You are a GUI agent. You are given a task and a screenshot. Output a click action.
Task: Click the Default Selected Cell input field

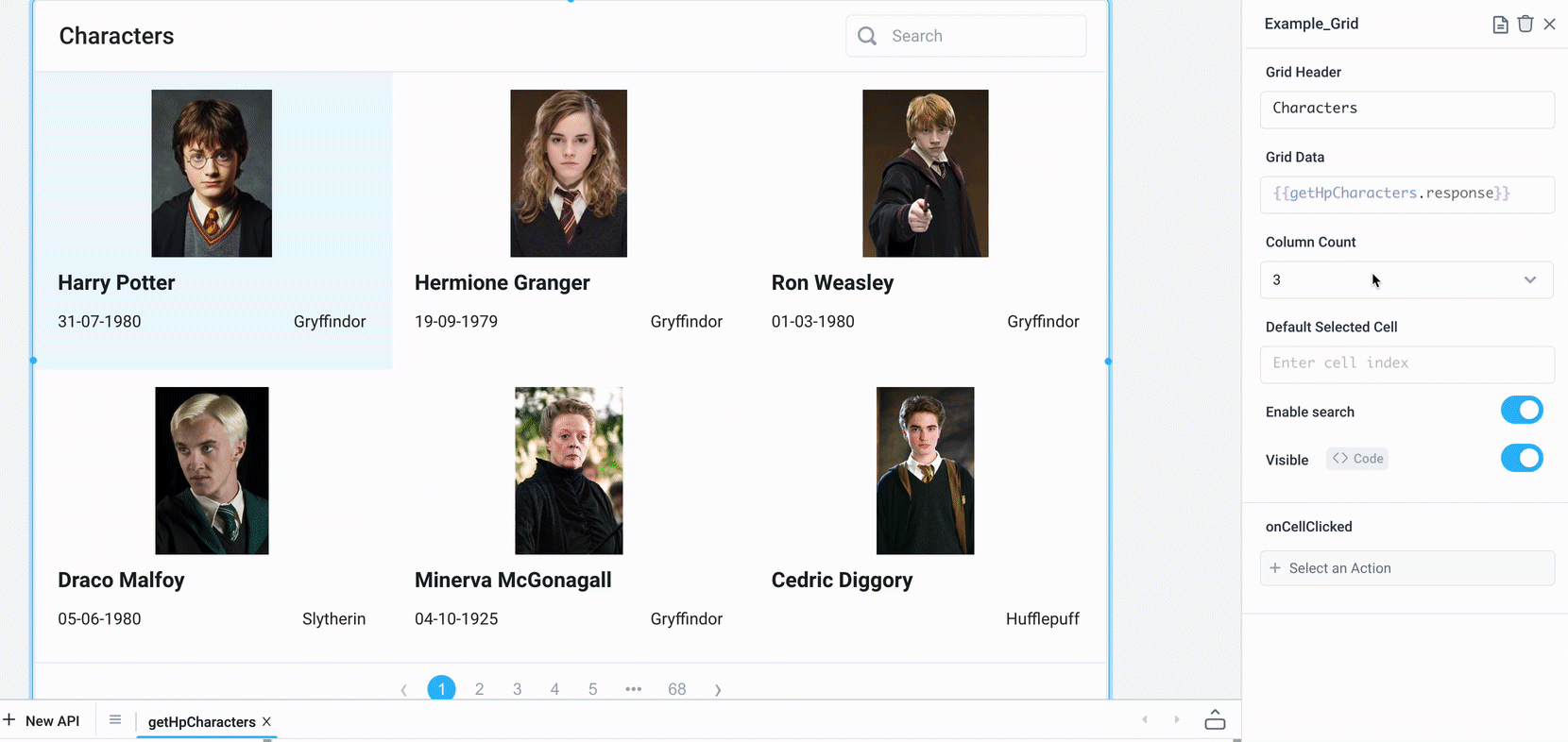click(x=1406, y=363)
